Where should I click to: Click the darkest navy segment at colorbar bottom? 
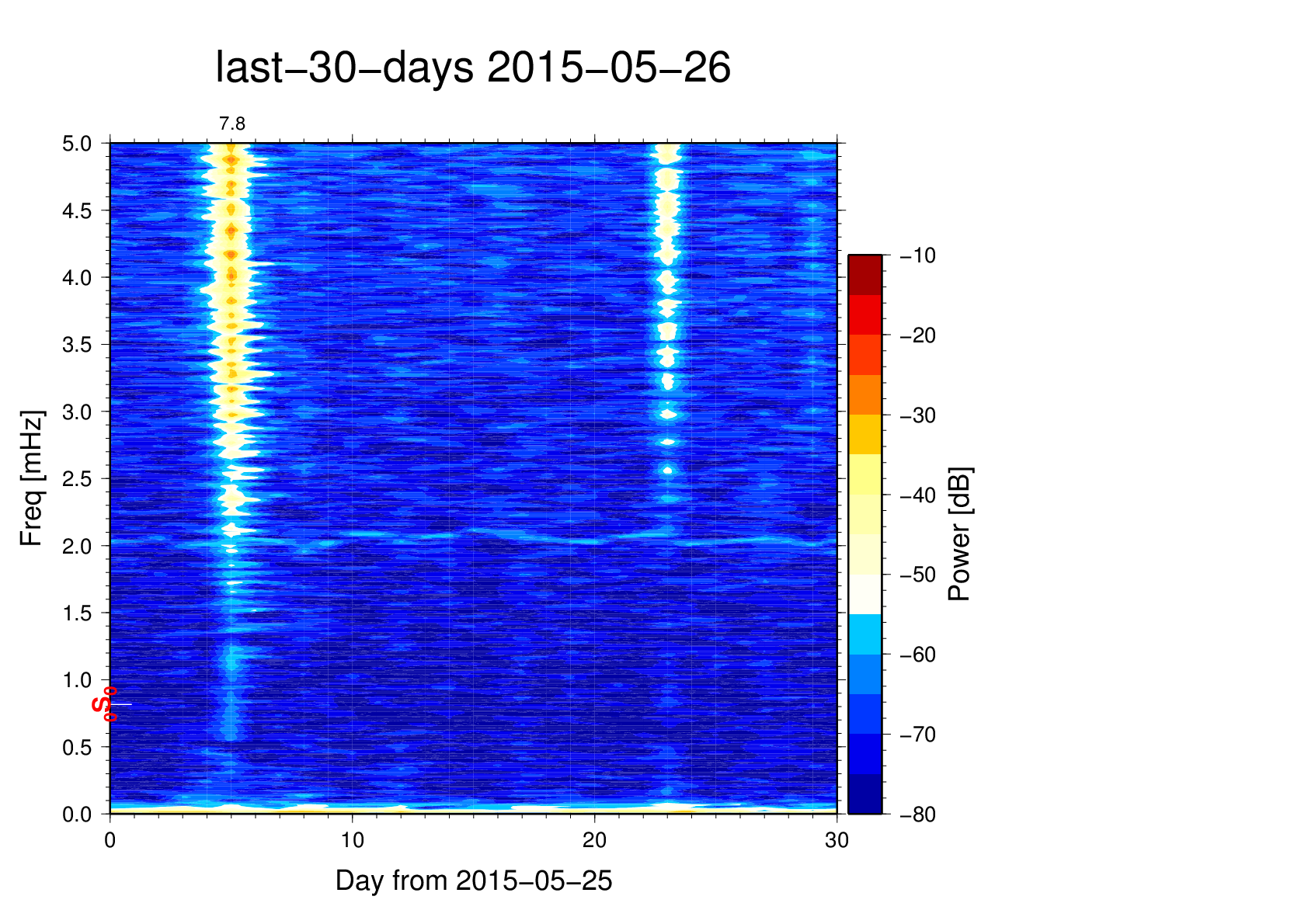tap(864, 794)
